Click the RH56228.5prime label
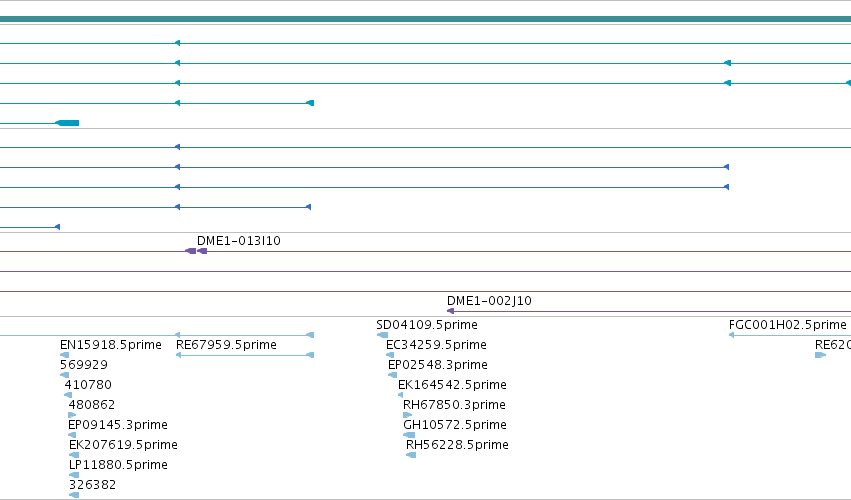The width and height of the screenshot is (851, 500). [x=458, y=445]
